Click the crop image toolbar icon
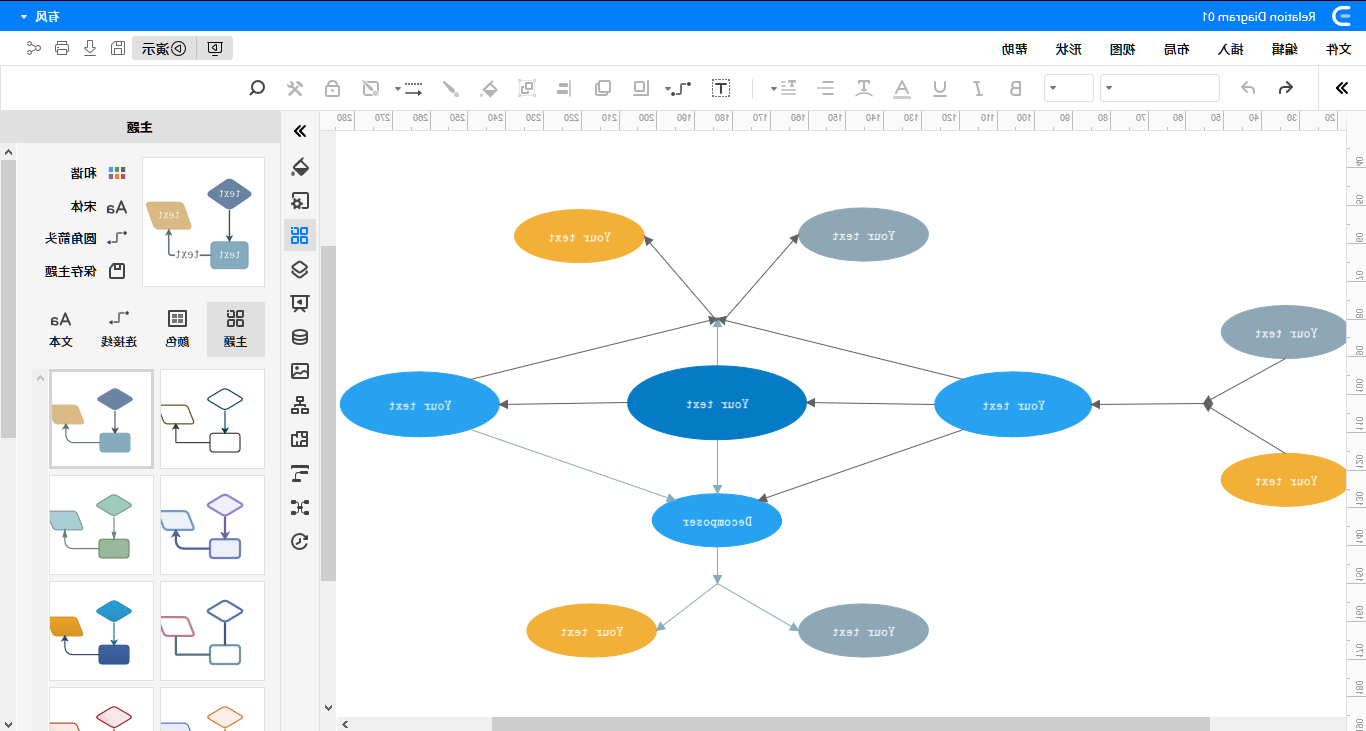1366x731 pixels. click(x=371, y=88)
